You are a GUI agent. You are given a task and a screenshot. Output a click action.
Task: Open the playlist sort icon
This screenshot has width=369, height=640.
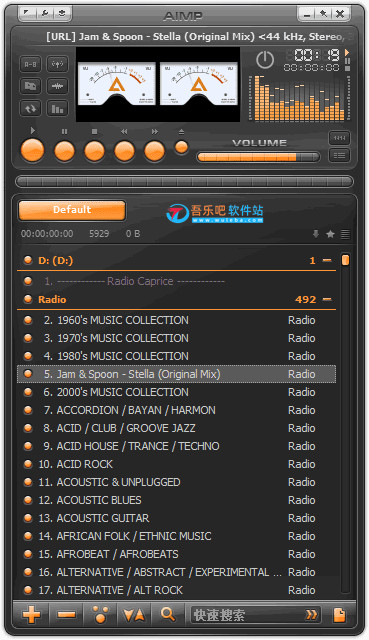134,614
